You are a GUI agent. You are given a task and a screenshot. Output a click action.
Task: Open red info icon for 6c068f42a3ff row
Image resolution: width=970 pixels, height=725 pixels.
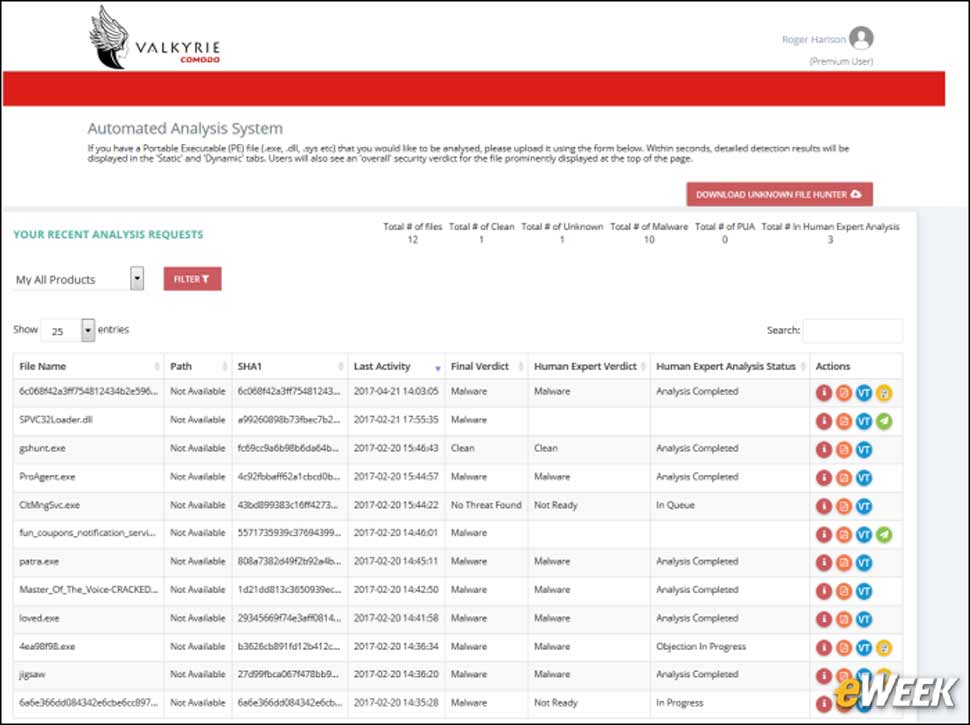click(x=823, y=393)
